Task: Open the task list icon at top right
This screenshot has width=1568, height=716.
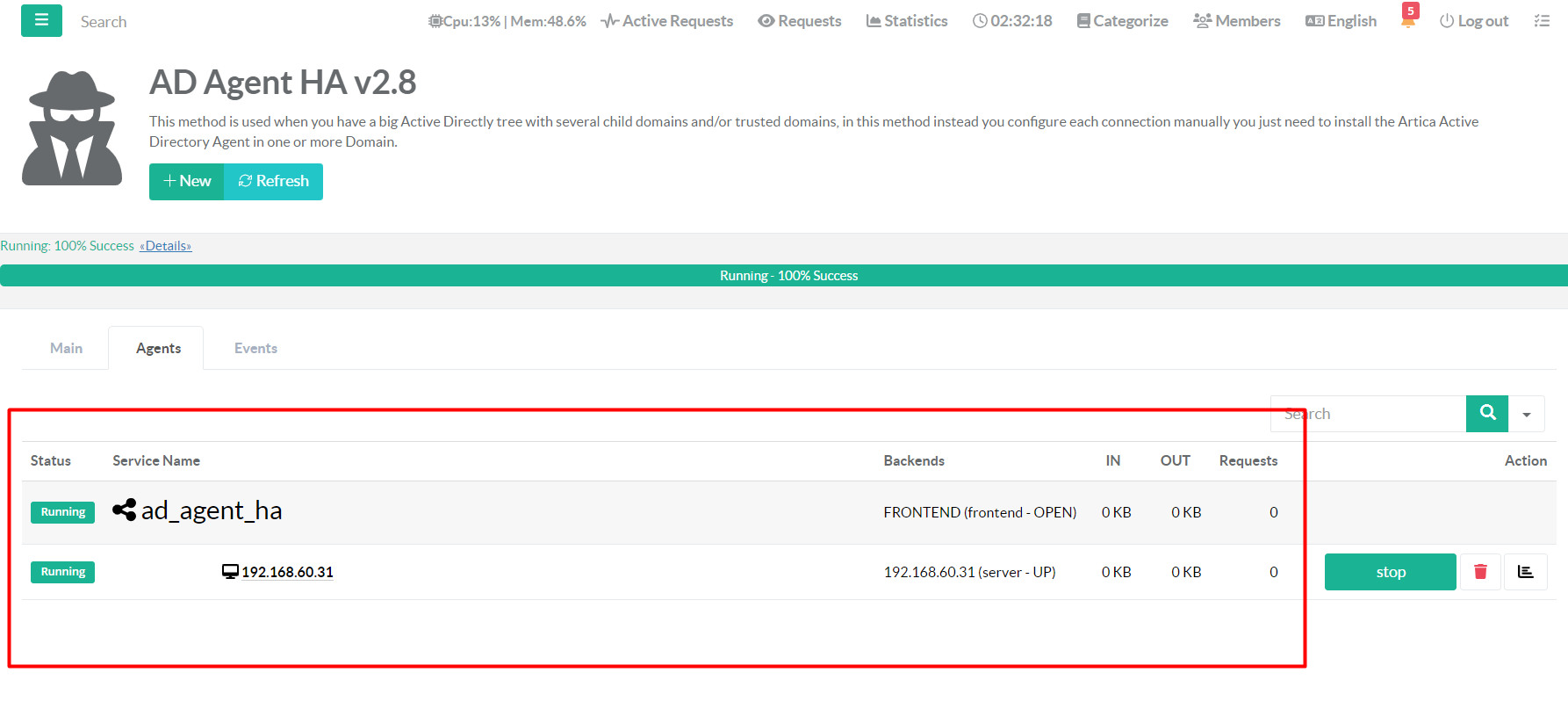Action: [x=1542, y=21]
